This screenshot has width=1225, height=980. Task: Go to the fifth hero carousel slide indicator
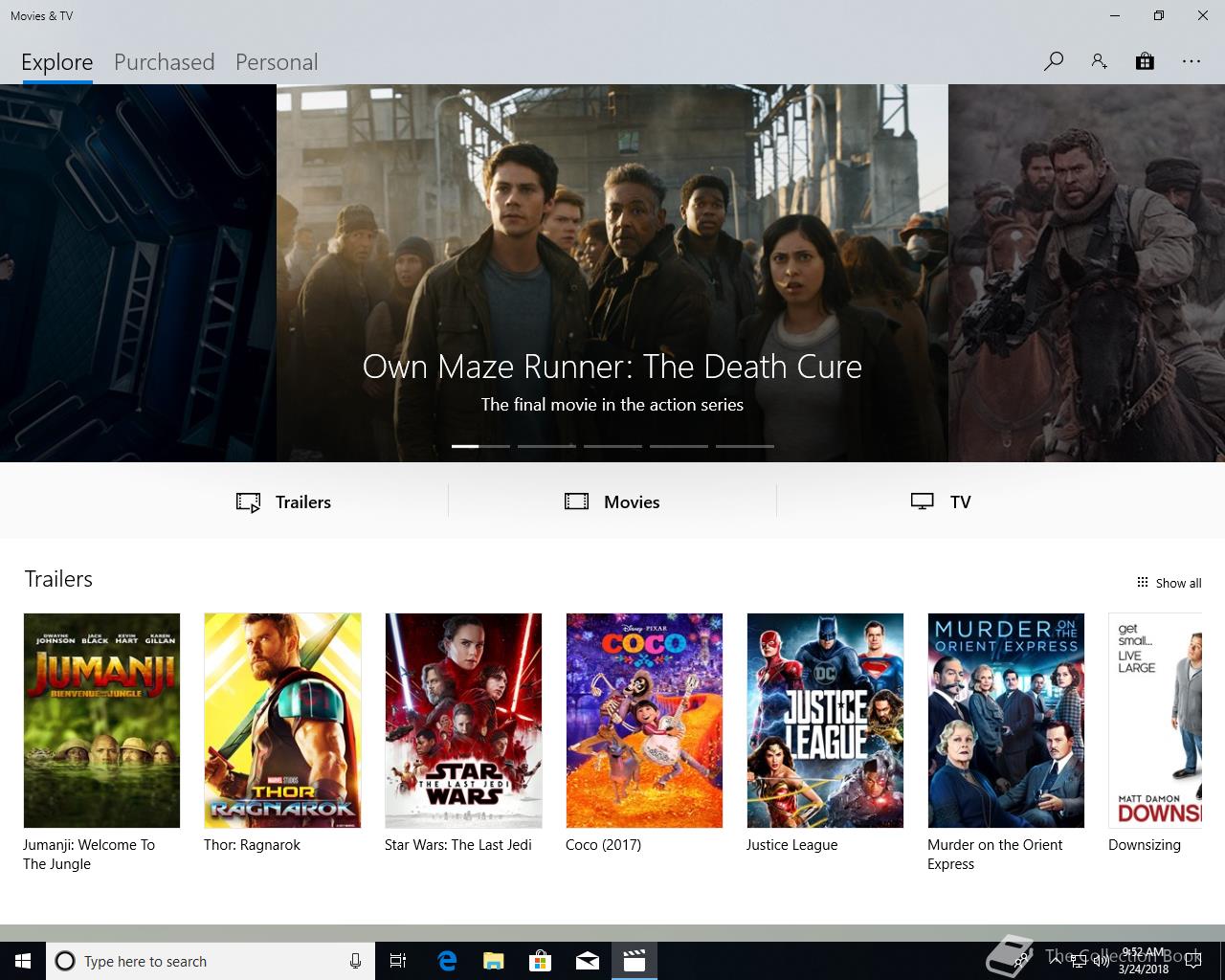pyautogui.click(x=745, y=446)
